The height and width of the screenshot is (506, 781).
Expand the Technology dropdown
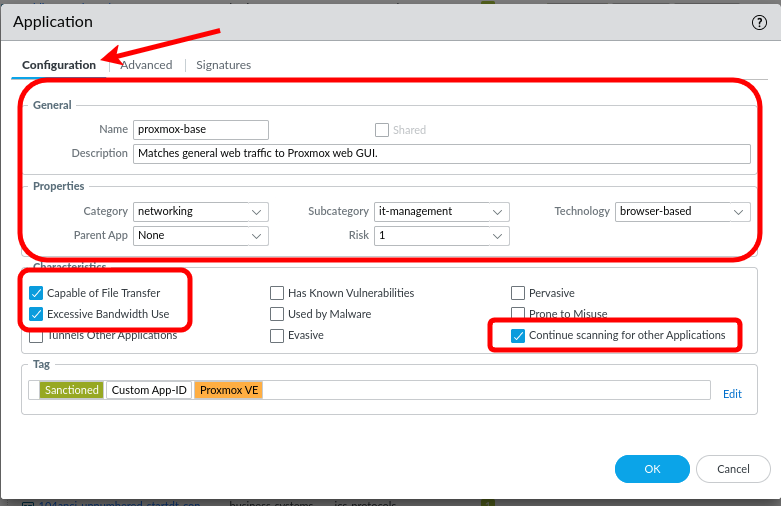tap(683, 211)
